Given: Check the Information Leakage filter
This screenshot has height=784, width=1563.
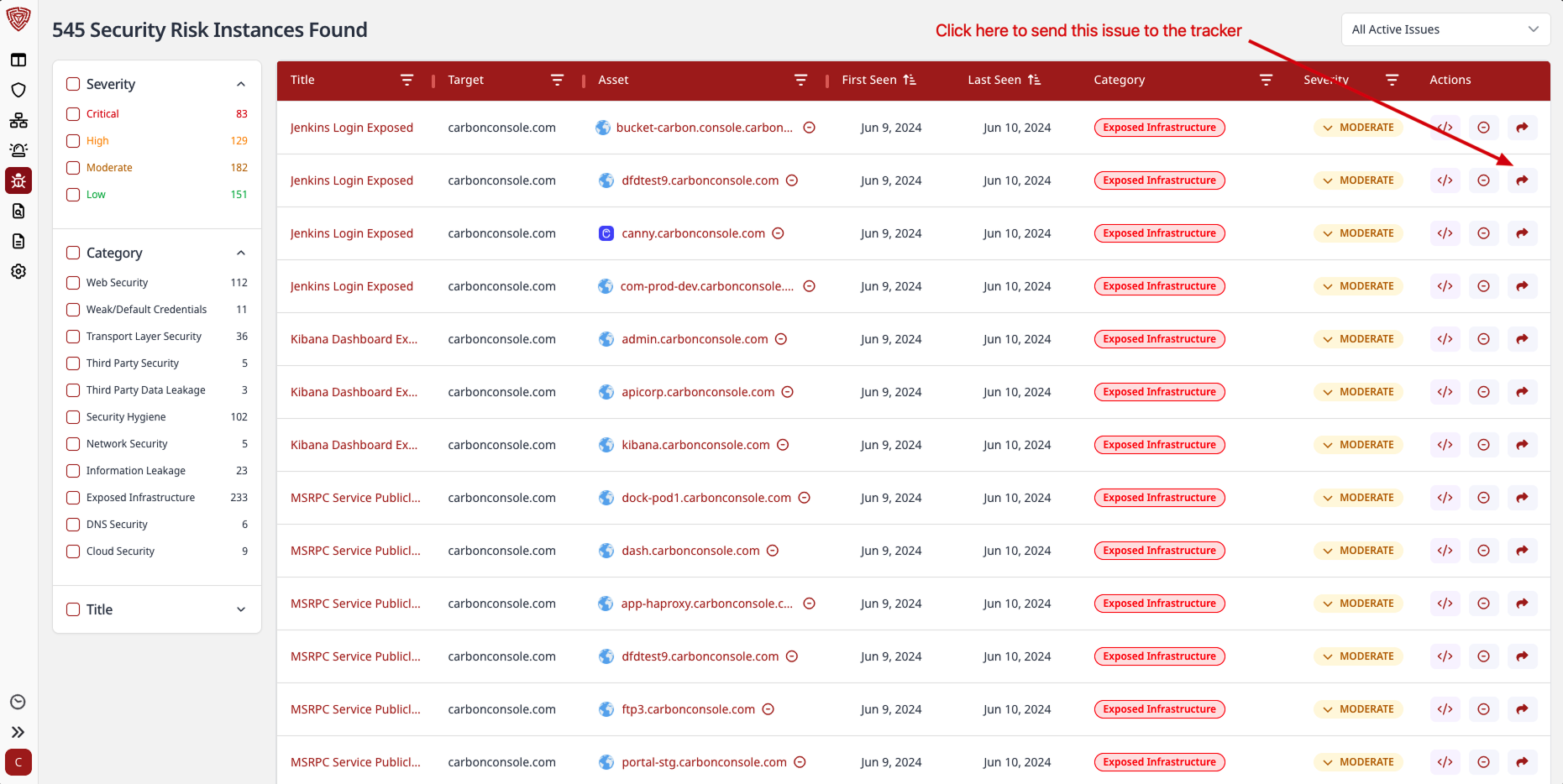Looking at the screenshot, I should [x=73, y=471].
